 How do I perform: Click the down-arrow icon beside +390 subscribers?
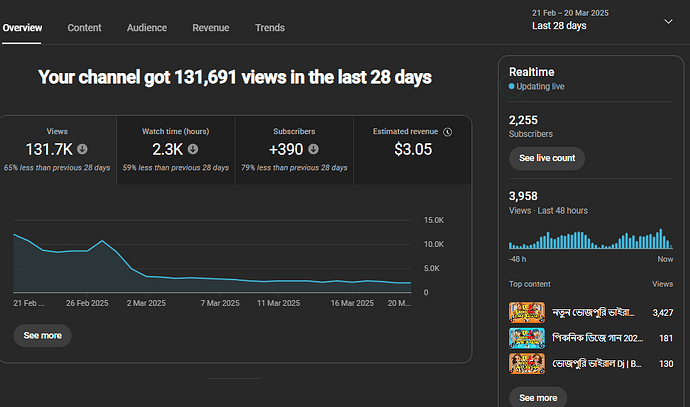tap(313, 149)
